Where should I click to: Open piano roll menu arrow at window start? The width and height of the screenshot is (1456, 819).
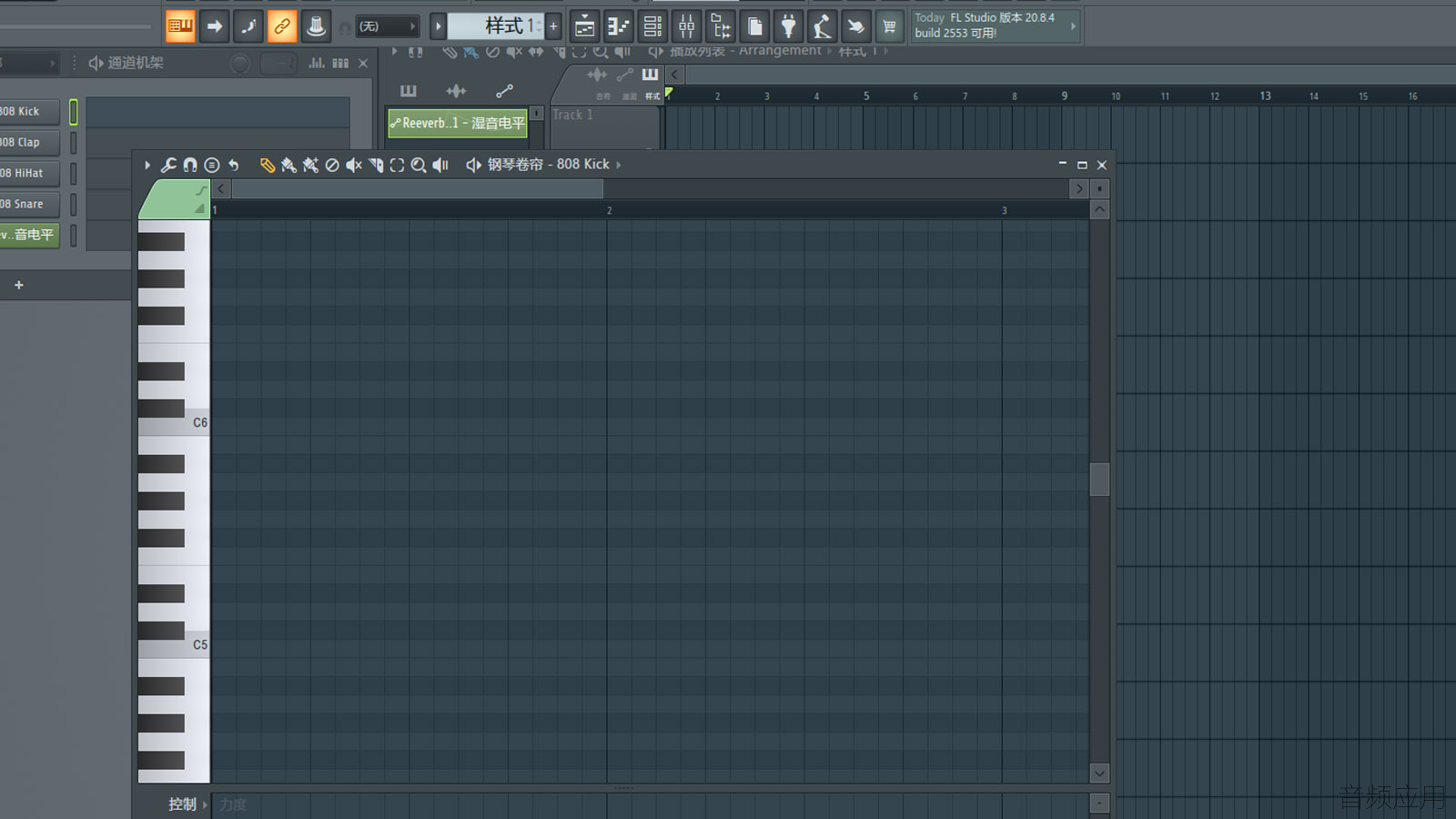click(x=147, y=165)
